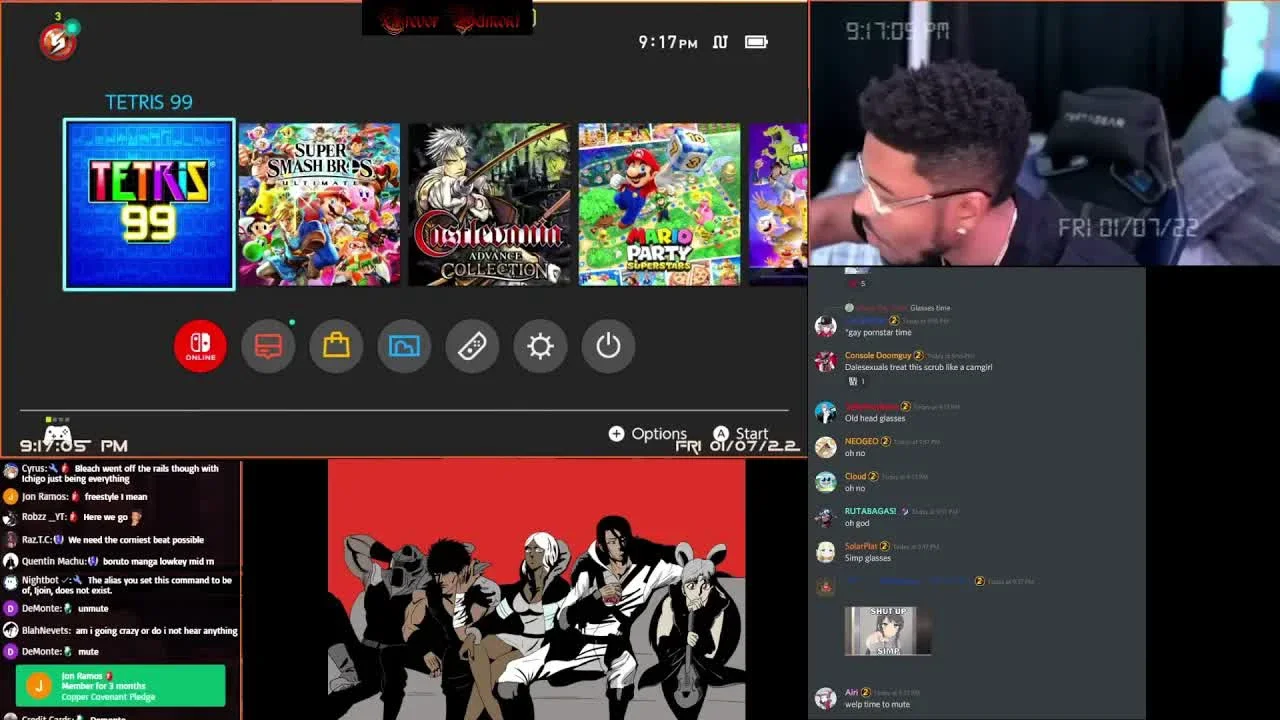Open the SHUT UP SIMP image in Discord

tap(888, 631)
